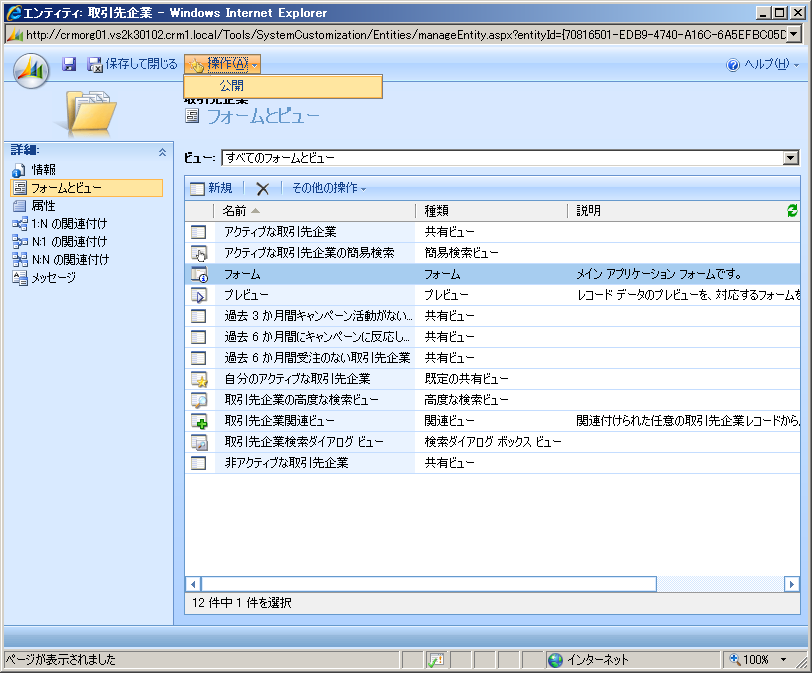
Task: Sort by 種類 column header
Action: point(492,211)
